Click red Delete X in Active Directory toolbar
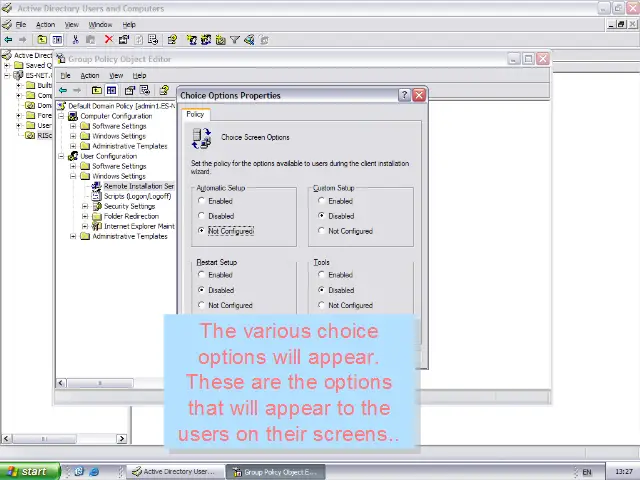The height and width of the screenshot is (480, 640). 109,39
